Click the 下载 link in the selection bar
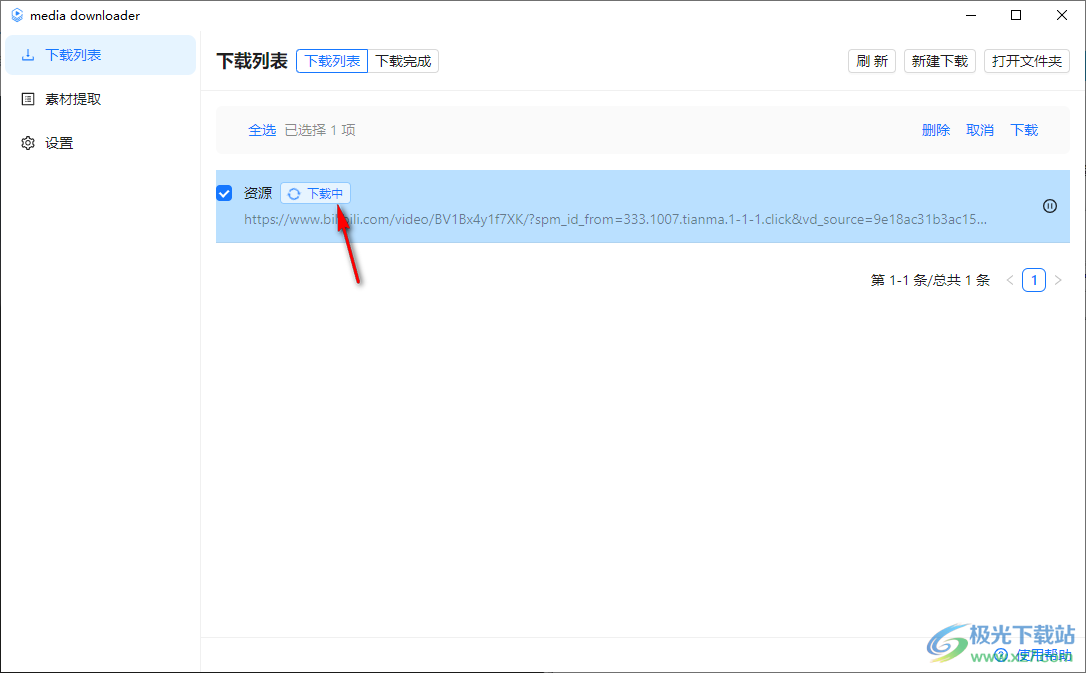The image size is (1086, 673). pyautogui.click(x=1024, y=130)
